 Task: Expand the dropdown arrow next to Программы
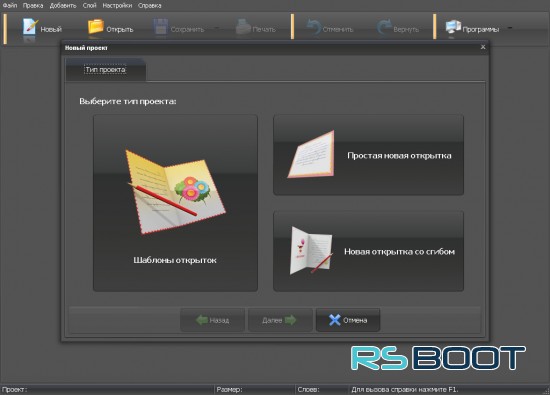pyautogui.click(x=510, y=28)
